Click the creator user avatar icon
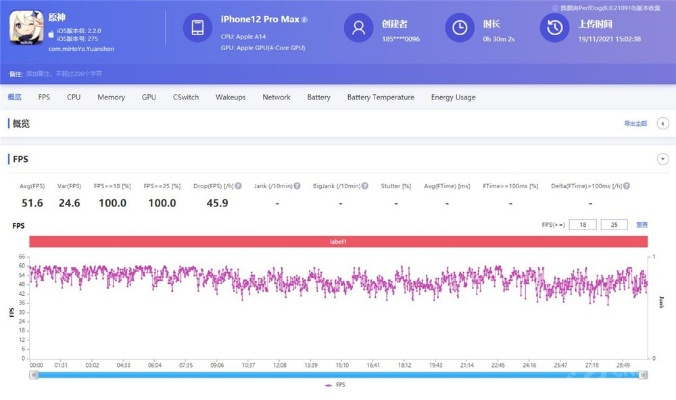Image resolution: width=676 pixels, height=400 pixels. coord(358,28)
